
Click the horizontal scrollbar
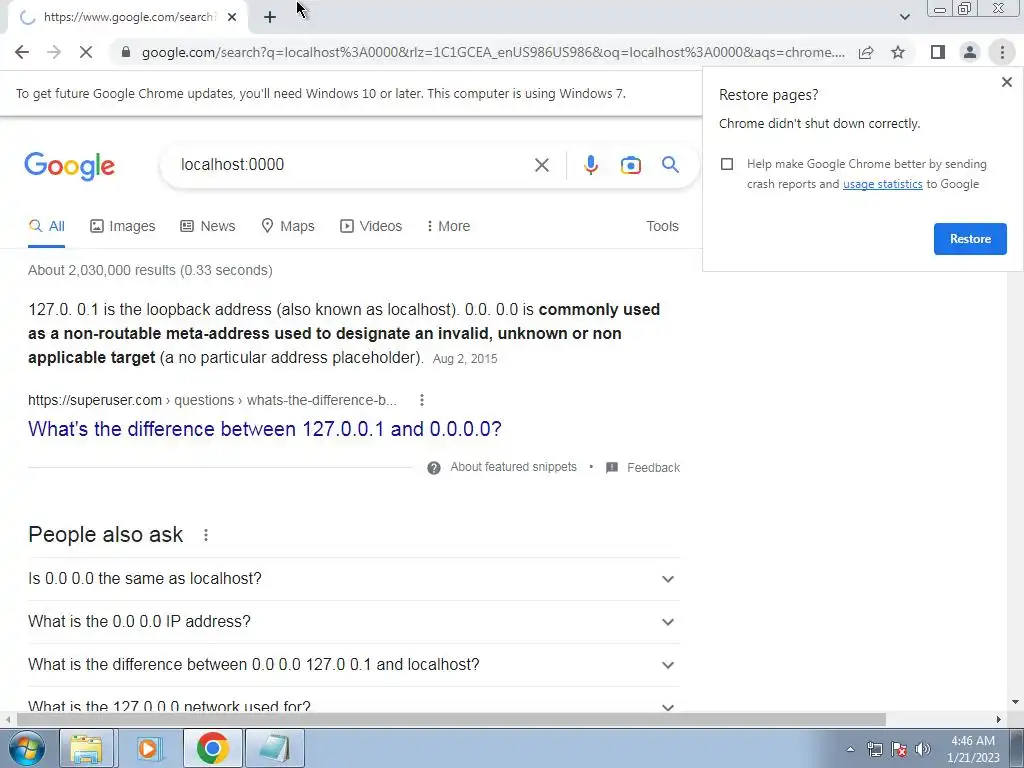pos(451,720)
